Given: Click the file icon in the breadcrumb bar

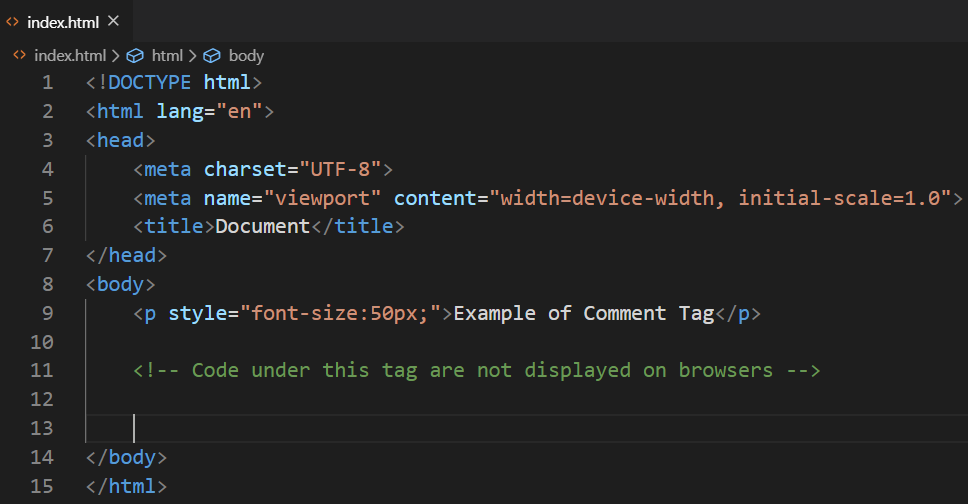Looking at the screenshot, I should click(19, 56).
